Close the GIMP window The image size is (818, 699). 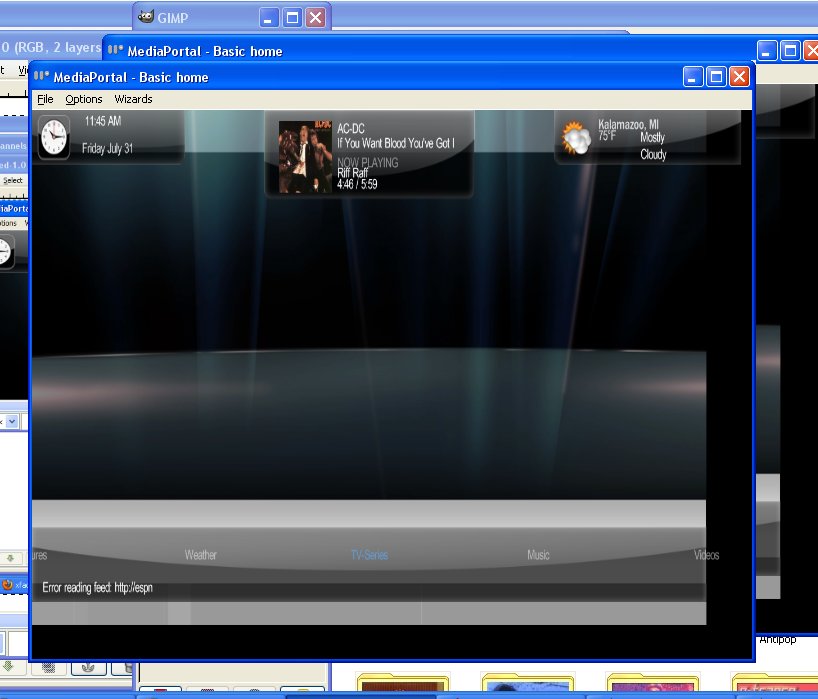coord(315,17)
